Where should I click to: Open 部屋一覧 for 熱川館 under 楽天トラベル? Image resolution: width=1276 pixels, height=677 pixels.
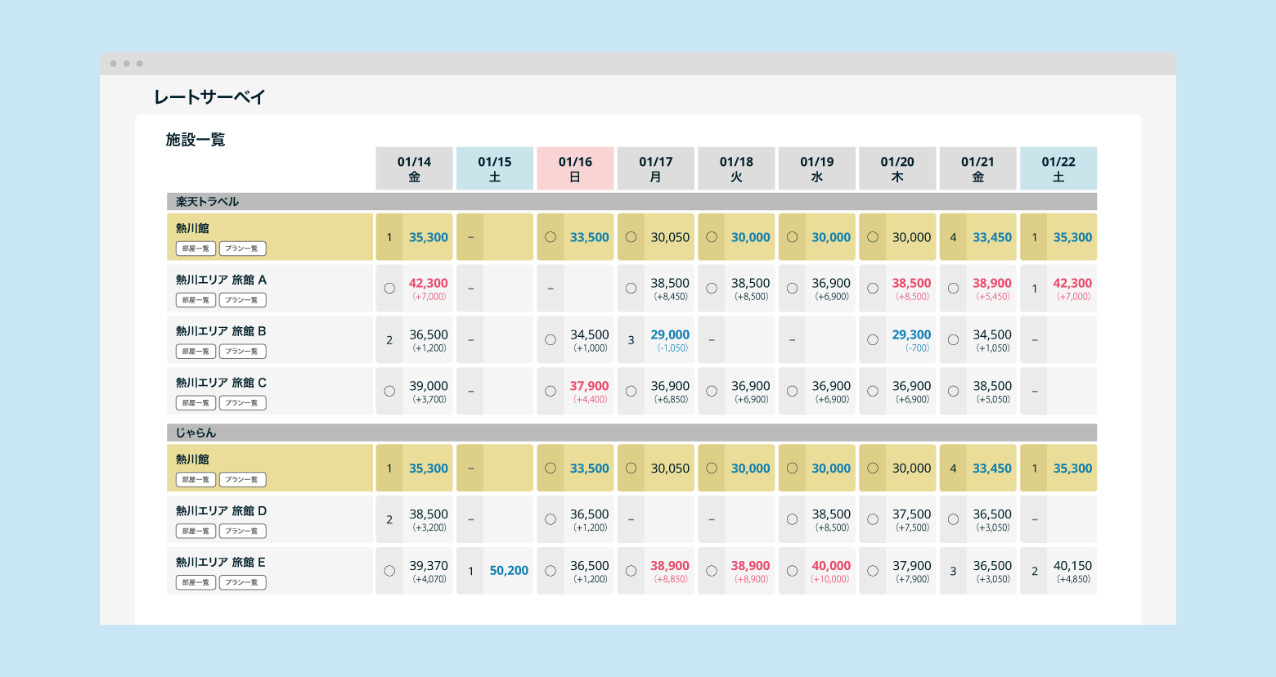click(x=196, y=248)
